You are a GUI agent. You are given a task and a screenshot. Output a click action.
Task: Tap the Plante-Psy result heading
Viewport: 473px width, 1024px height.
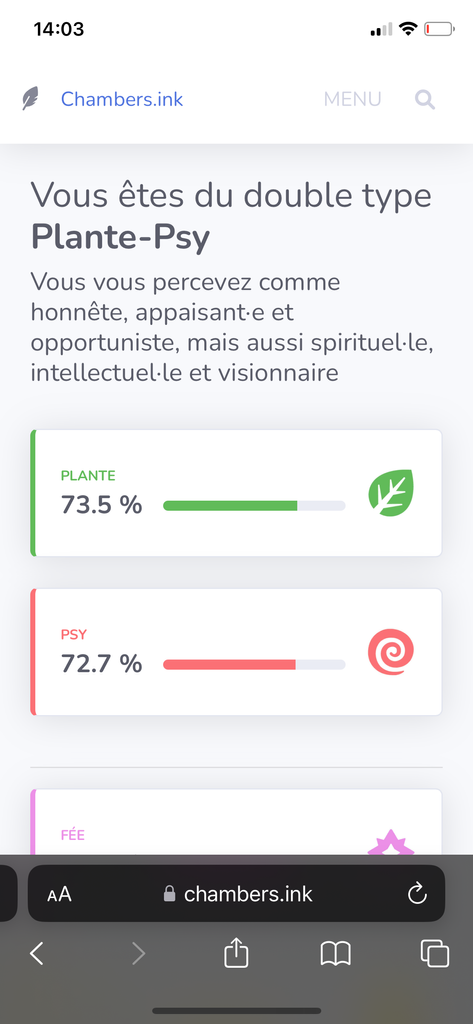tap(120, 237)
